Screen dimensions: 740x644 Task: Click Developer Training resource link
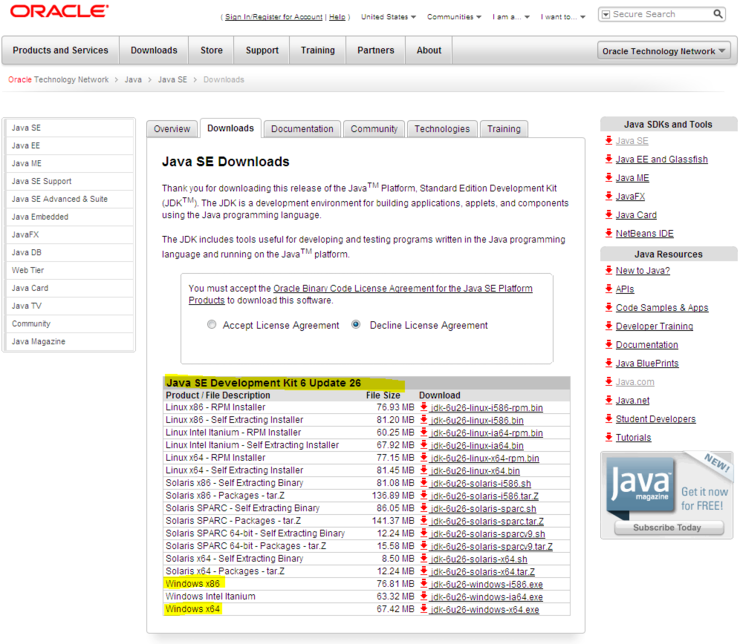pos(654,326)
